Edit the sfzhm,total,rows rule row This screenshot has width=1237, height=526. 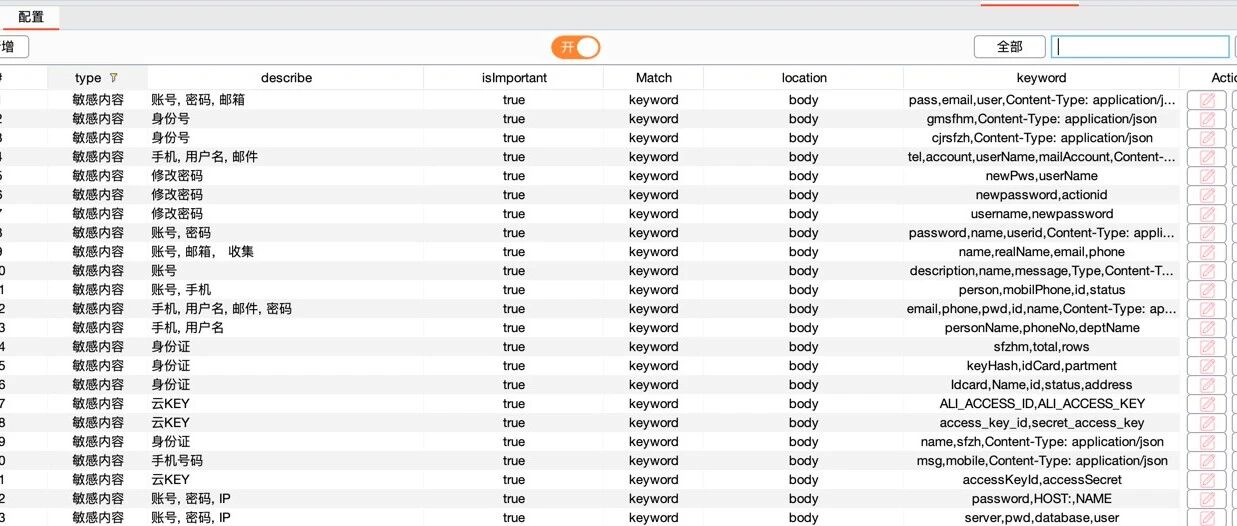click(1207, 347)
